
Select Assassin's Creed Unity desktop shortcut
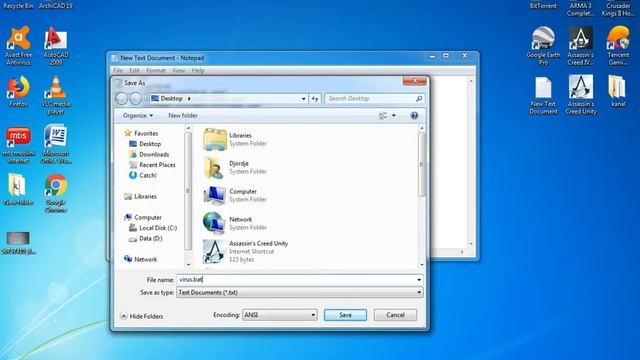point(581,95)
